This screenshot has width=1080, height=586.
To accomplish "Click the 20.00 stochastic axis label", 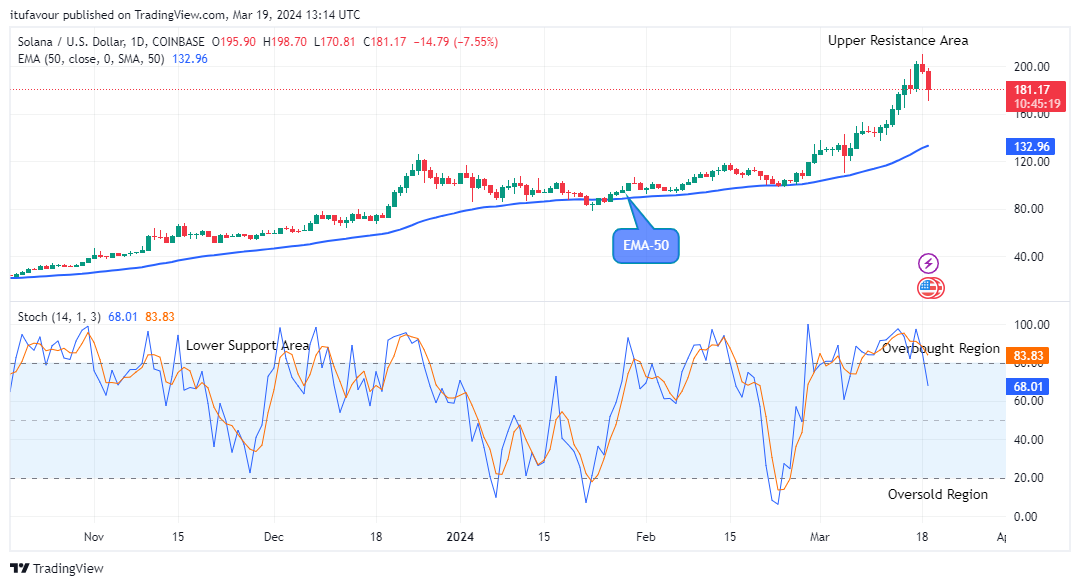I will pos(1031,478).
